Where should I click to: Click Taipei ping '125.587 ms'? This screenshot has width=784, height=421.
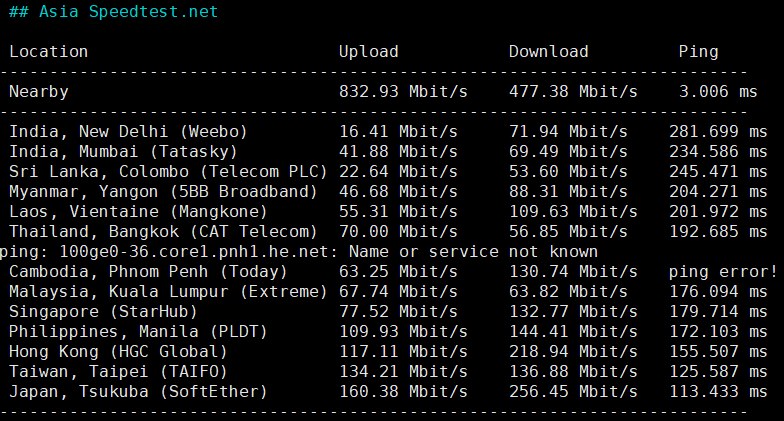718,372
